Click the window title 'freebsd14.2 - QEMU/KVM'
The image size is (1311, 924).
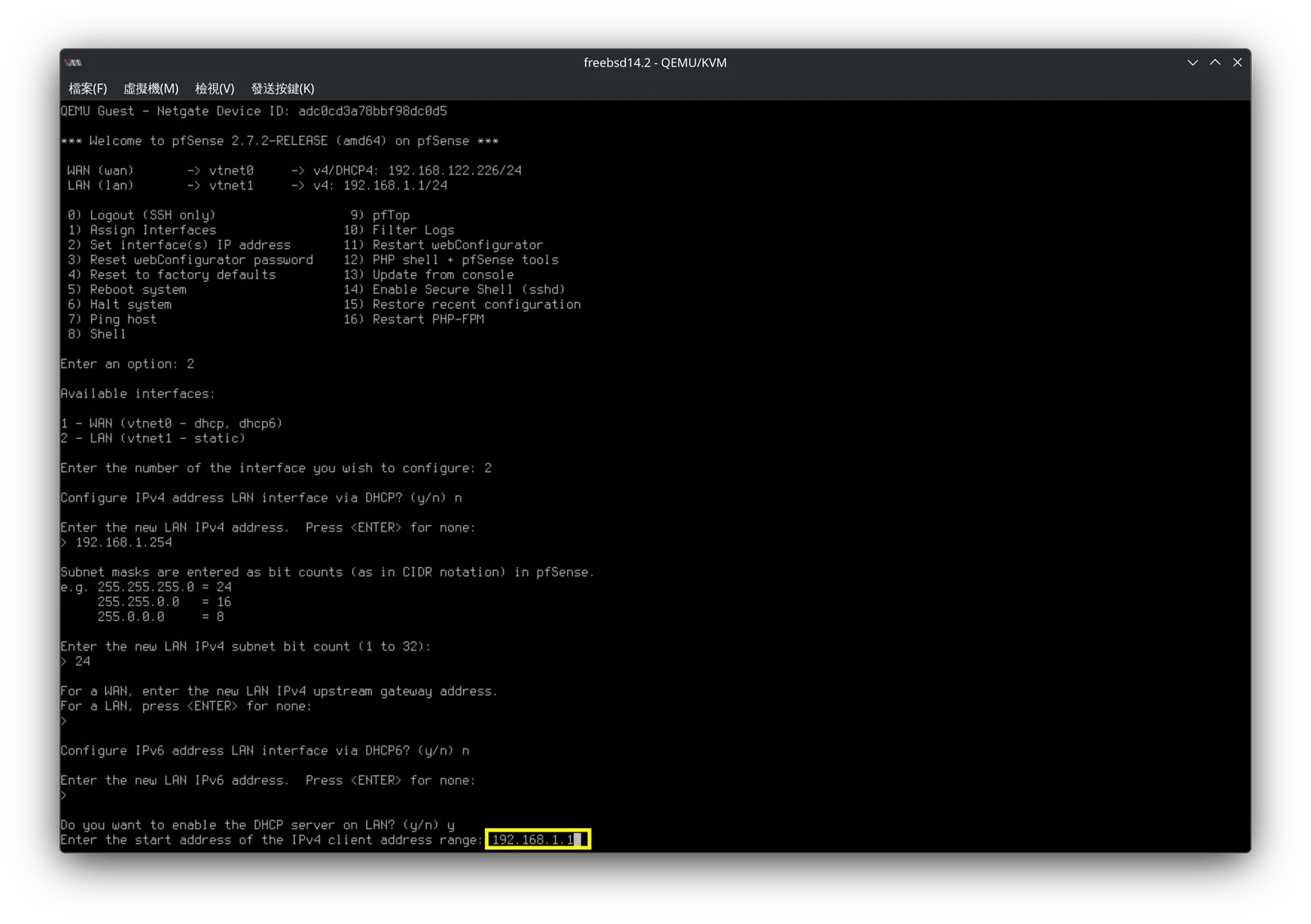click(655, 62)
